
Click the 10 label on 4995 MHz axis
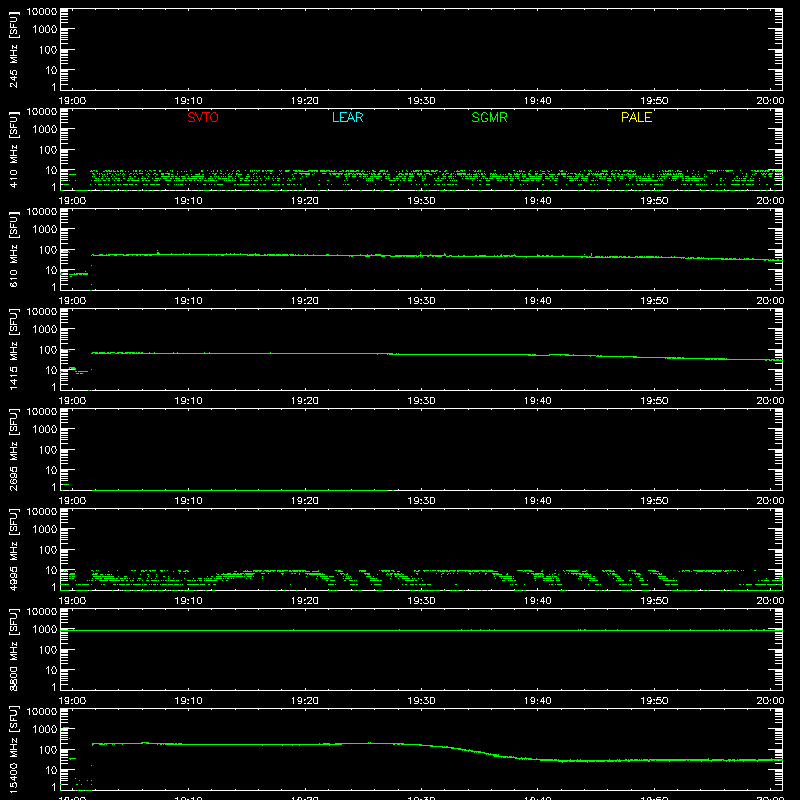[51, 570]
